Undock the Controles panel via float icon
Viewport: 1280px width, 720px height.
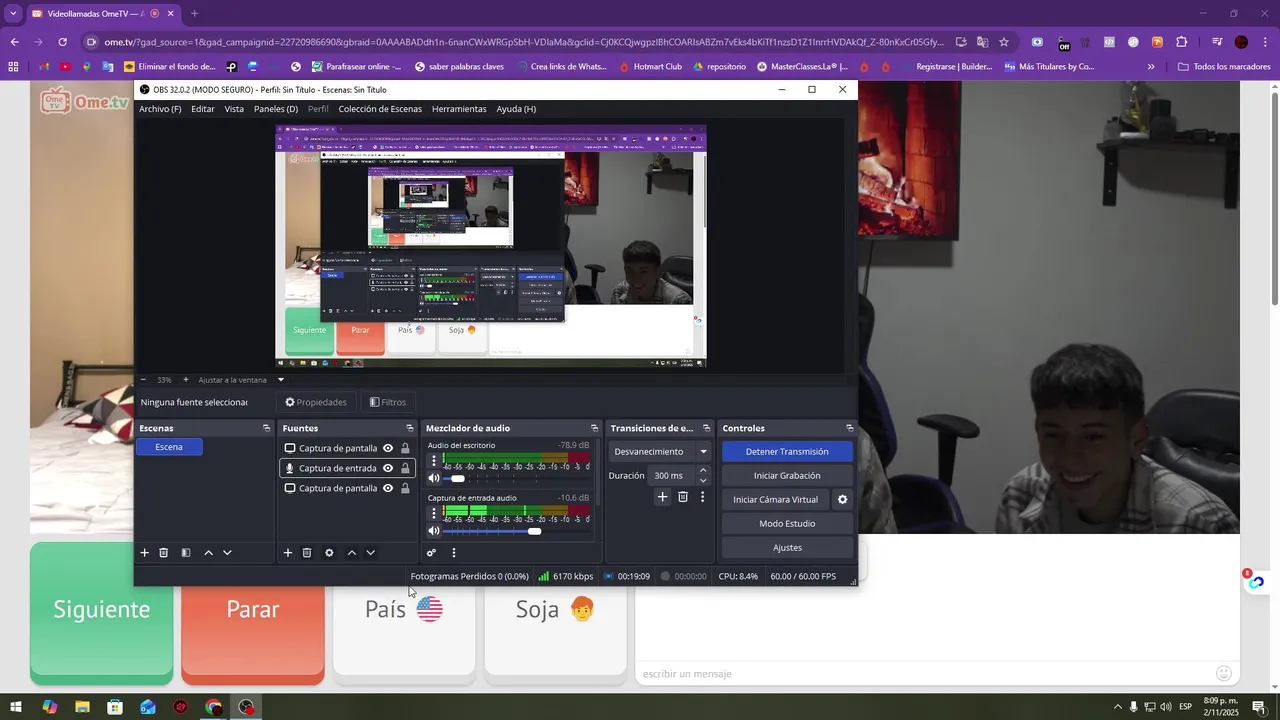tap(850, 428)
